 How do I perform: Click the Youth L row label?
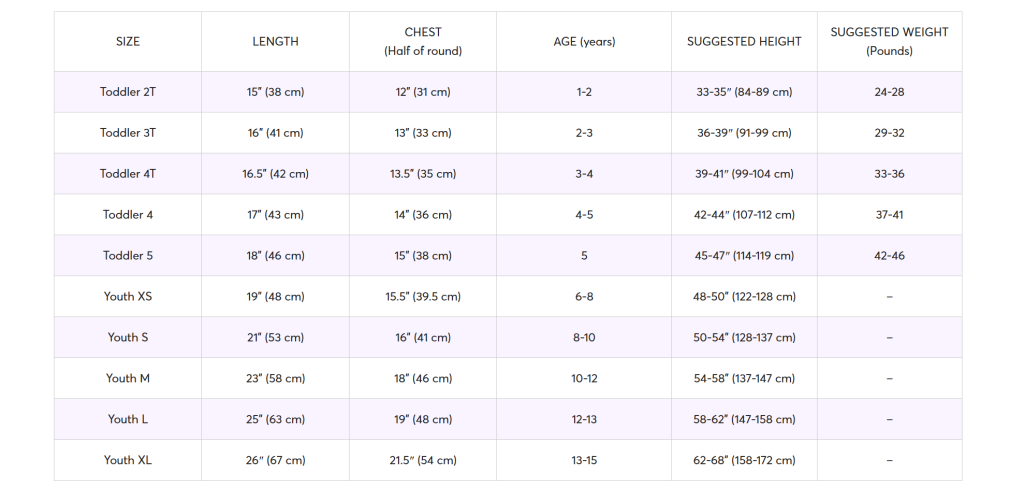[x=128, y=420]
